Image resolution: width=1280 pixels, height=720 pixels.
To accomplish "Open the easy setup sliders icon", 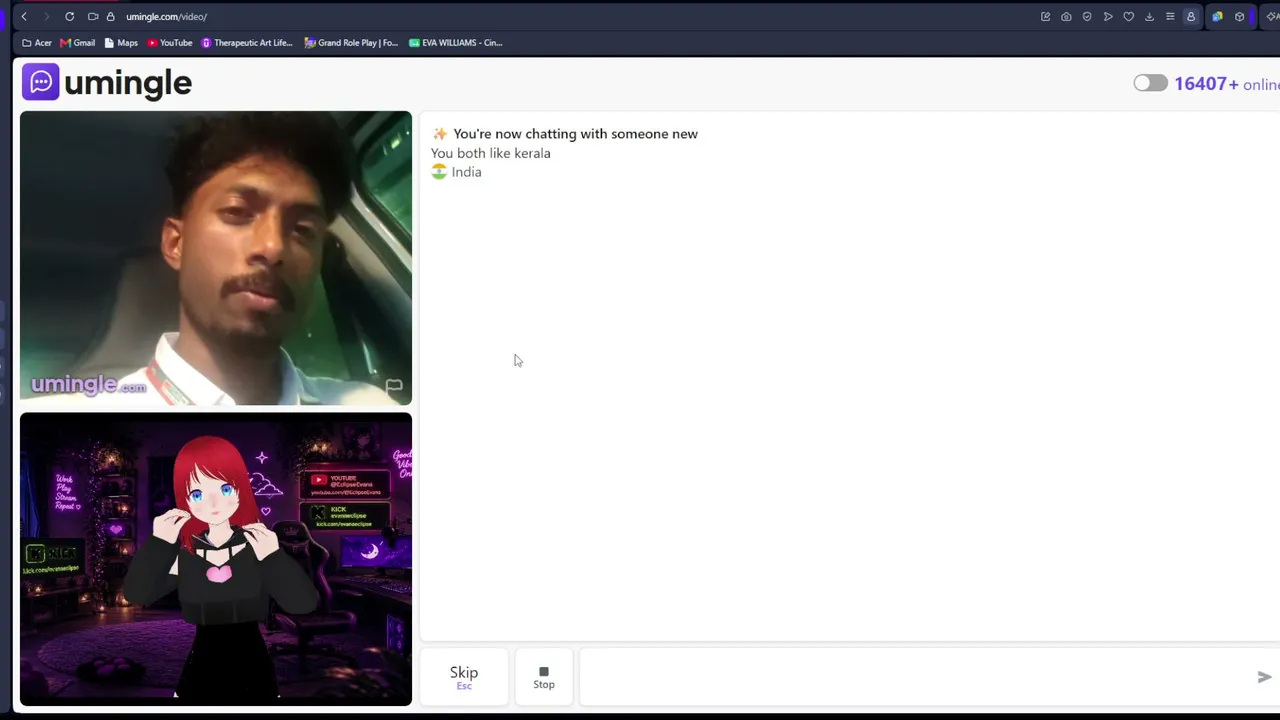I will [1170, 16].
